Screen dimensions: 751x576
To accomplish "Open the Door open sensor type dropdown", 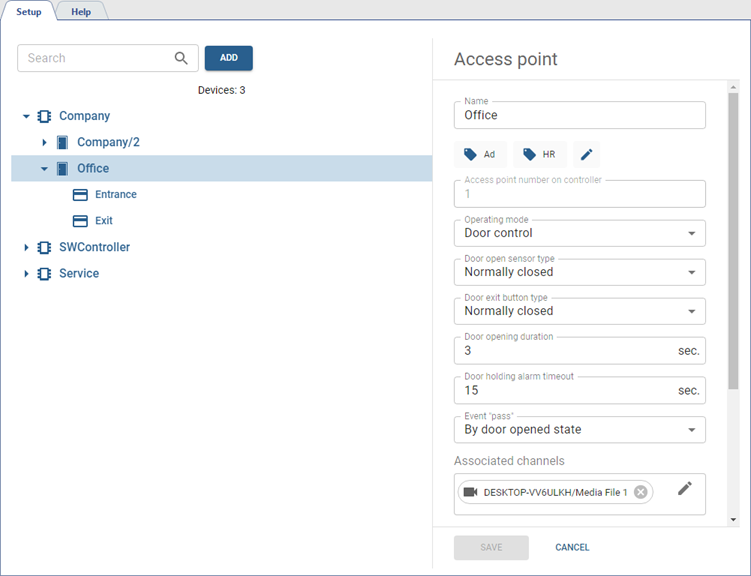I will [579, 272].
